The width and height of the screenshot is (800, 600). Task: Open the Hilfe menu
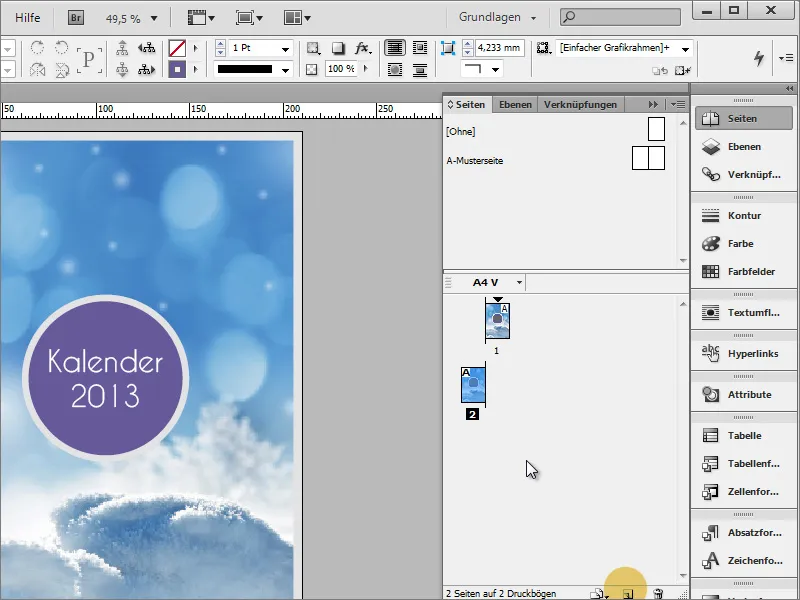coord(27,17)
